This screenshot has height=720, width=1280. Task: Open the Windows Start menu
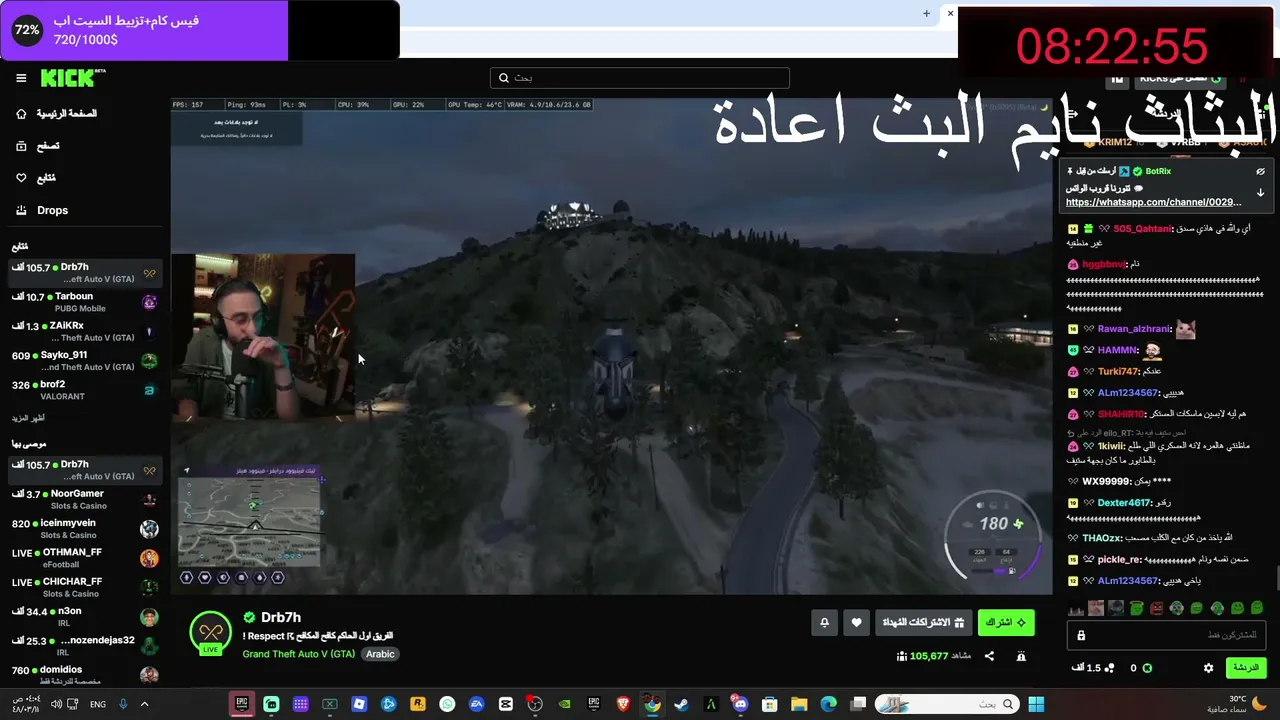click(x=1036, y=704)
